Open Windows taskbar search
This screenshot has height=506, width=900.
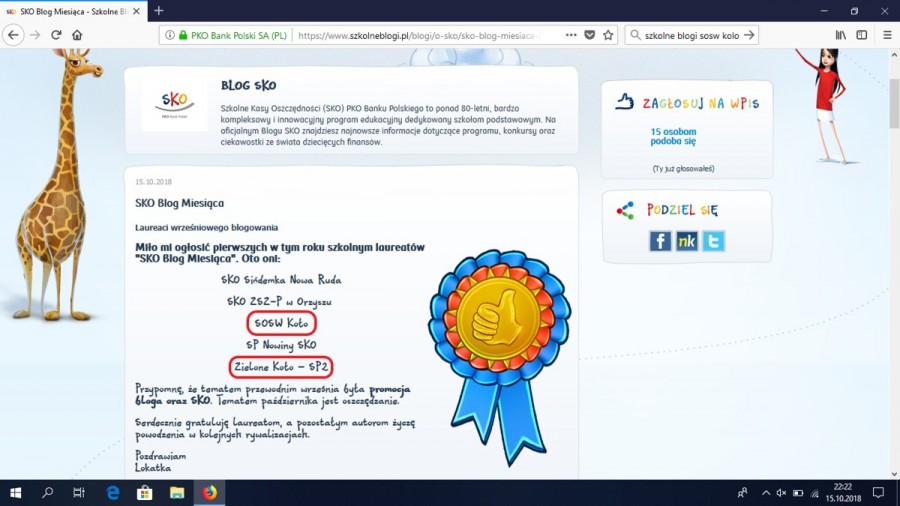(x=48, y=493)
